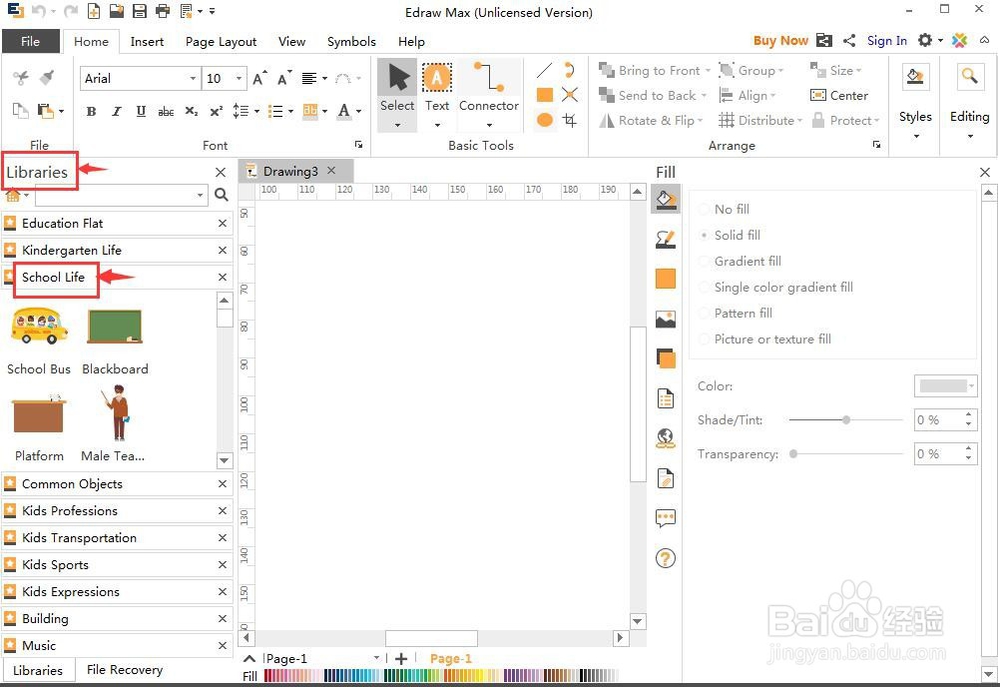Open the Fill bucket panel icon
Viewport: 1000px width, 687px height.
(x=666, y=200)
